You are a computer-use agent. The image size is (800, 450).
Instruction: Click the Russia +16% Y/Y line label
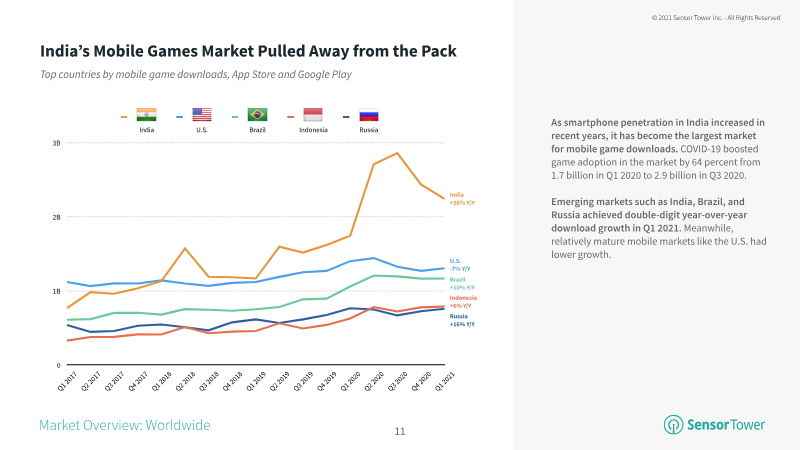point(462,320)
